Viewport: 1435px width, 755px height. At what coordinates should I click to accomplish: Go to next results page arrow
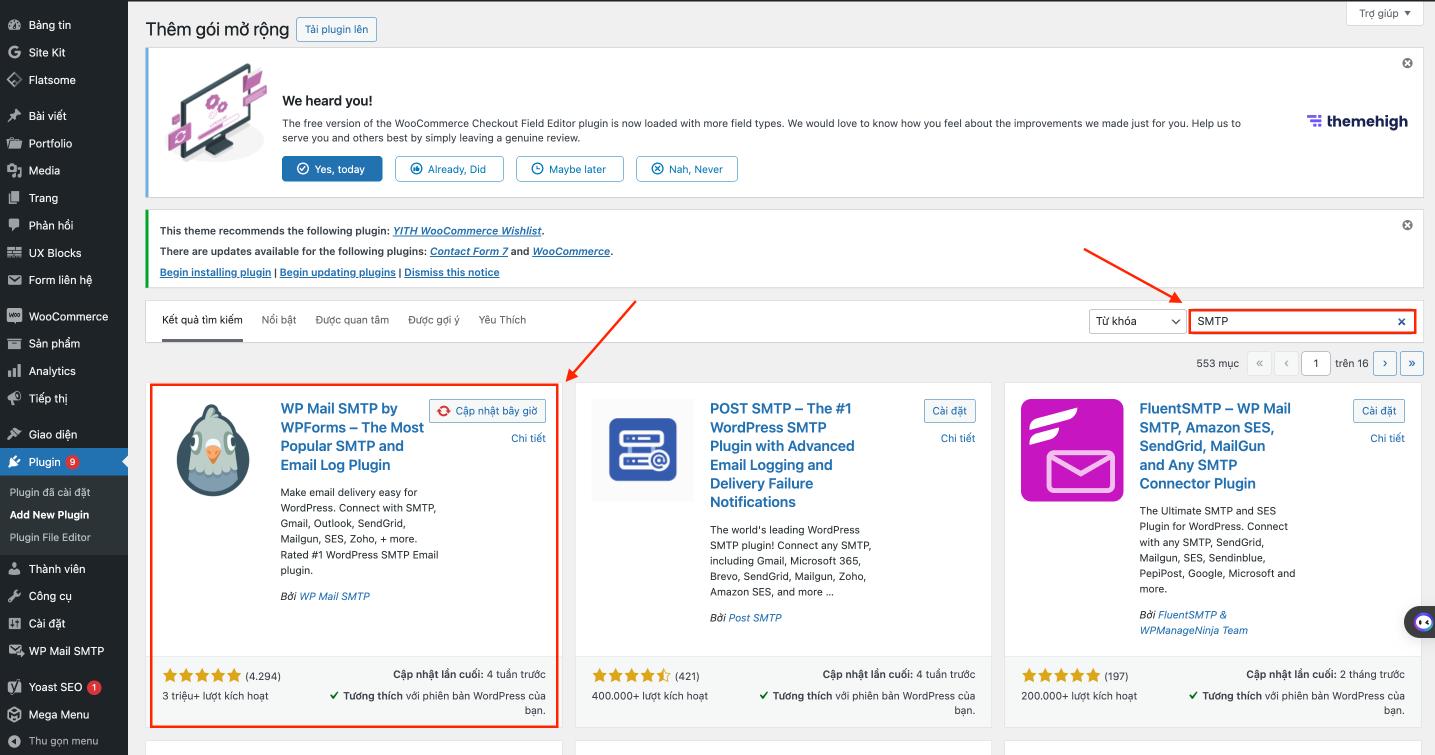coord(1385,363)
